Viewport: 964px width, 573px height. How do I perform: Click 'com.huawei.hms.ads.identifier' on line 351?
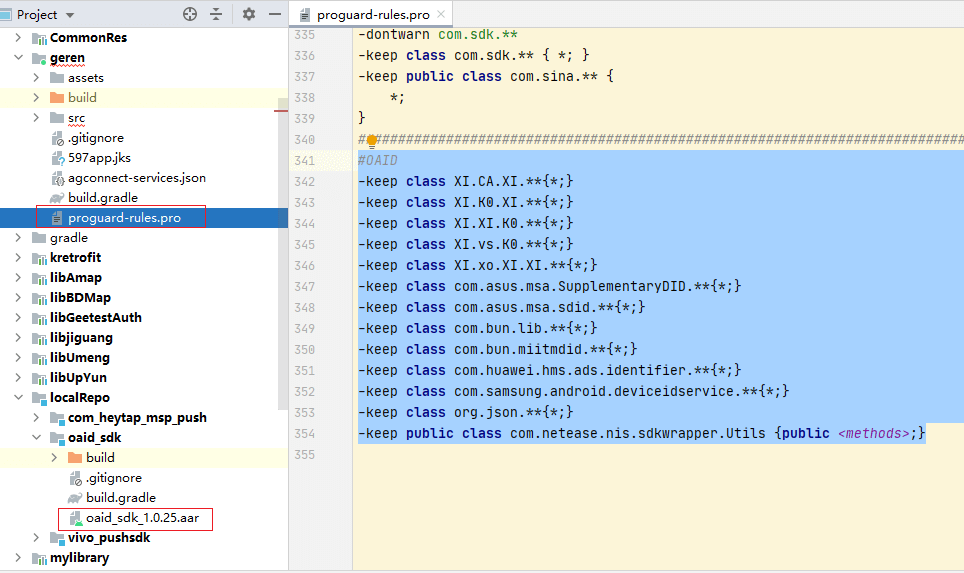click(x=569, y=370)
